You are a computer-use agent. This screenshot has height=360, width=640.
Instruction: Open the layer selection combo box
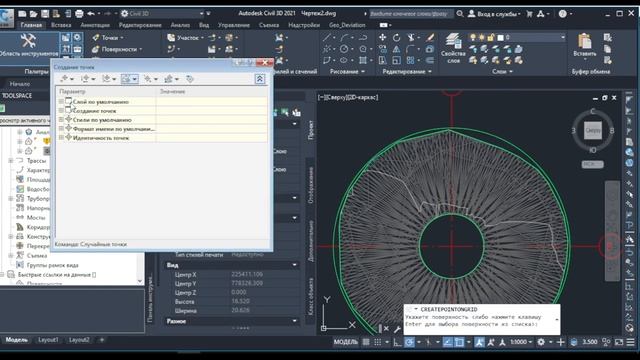tap(517, 37)
